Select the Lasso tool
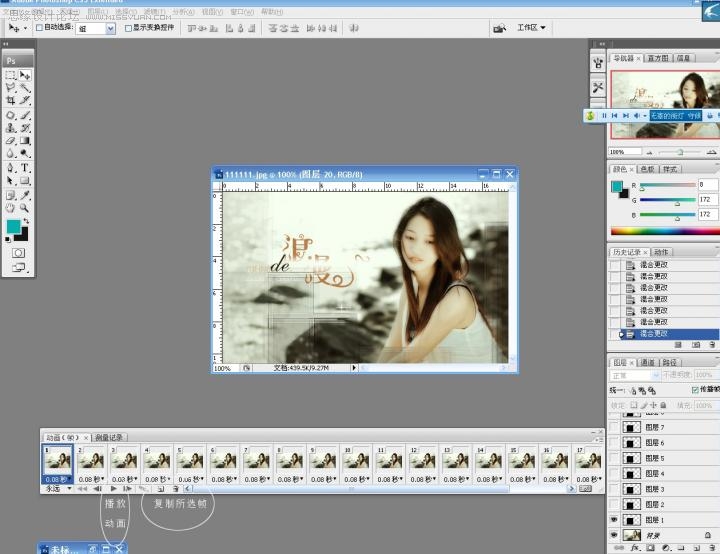This screenshot has width=720, height=554. (x=11, y=87)
